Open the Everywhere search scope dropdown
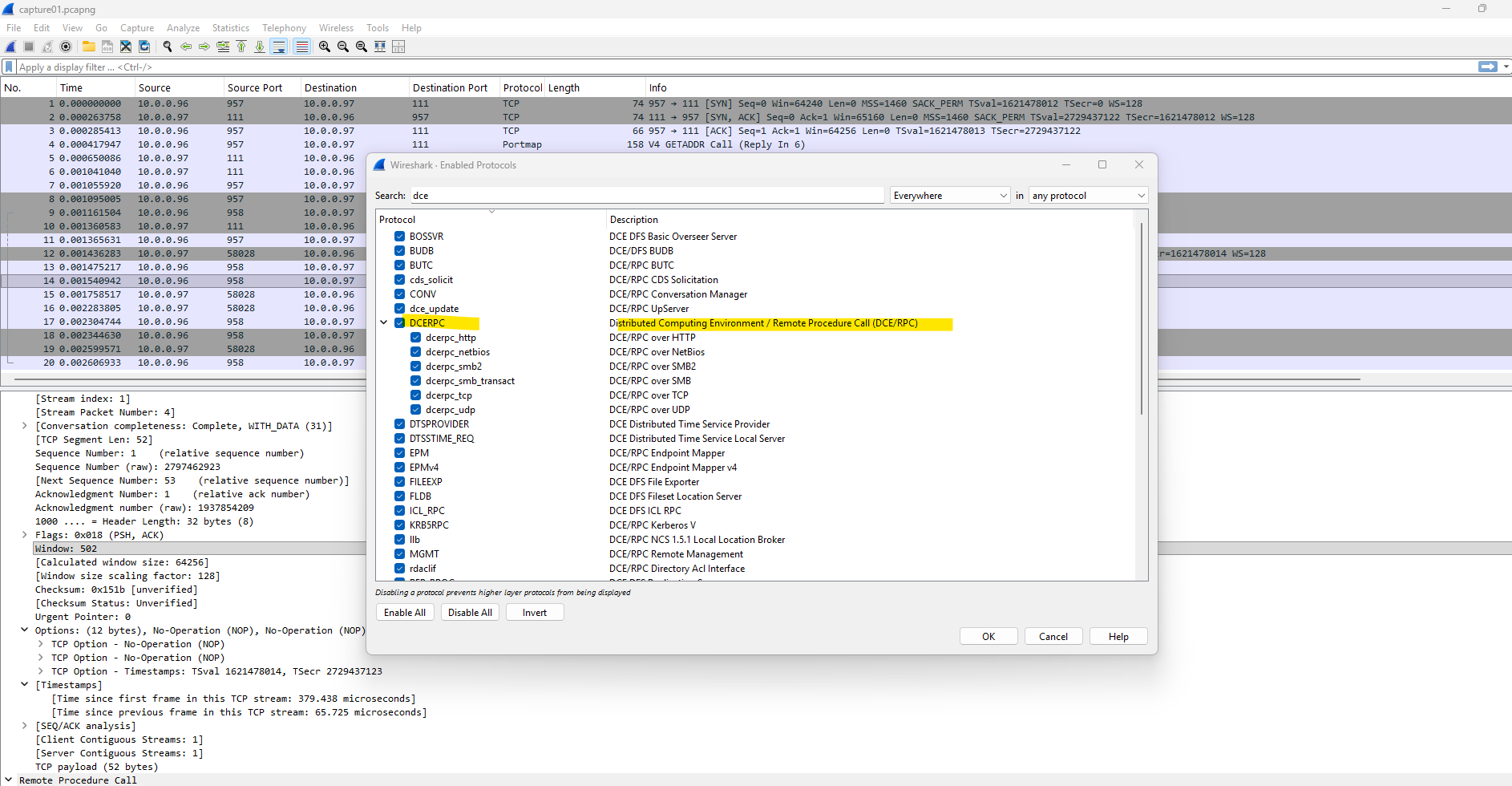 (x=950, y=196)
